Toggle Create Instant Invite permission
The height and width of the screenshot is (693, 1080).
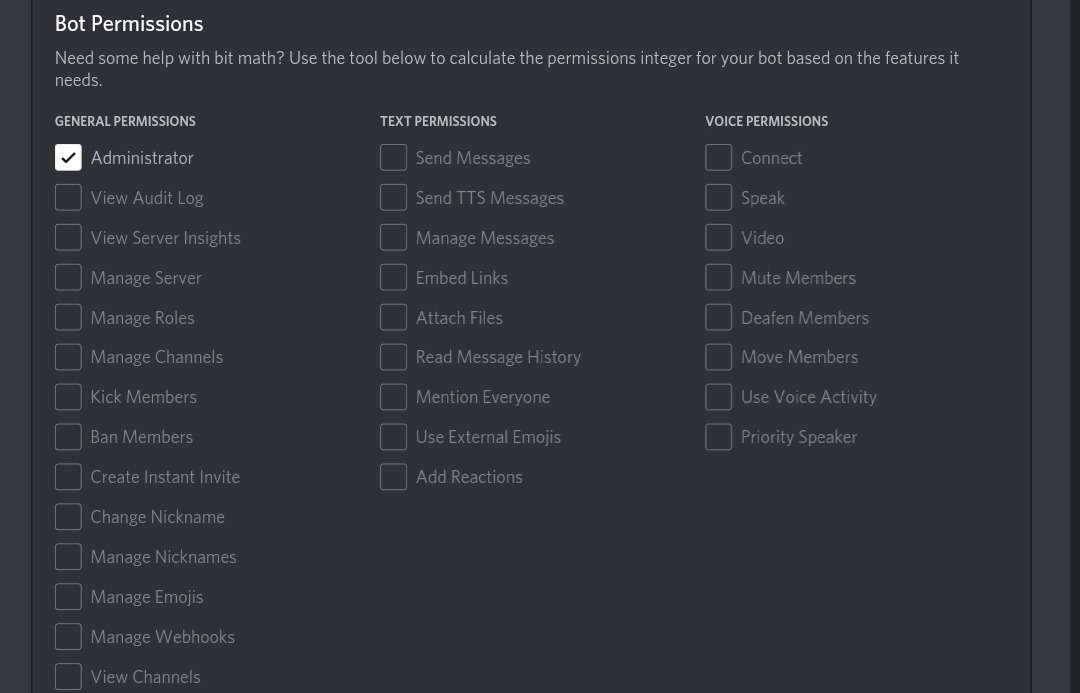click(x=68, y=477)
